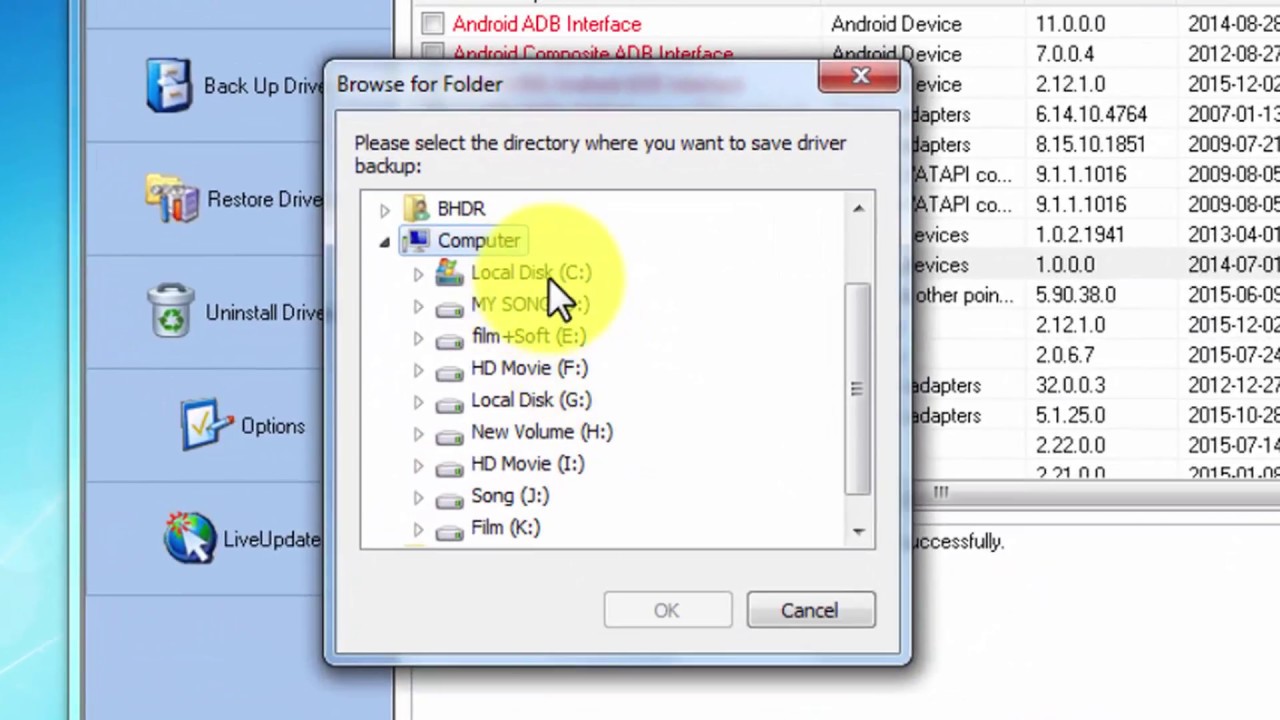Click version 8.15.10.1851 cell
The image size is (1280, 720).
pos(1091,144)
